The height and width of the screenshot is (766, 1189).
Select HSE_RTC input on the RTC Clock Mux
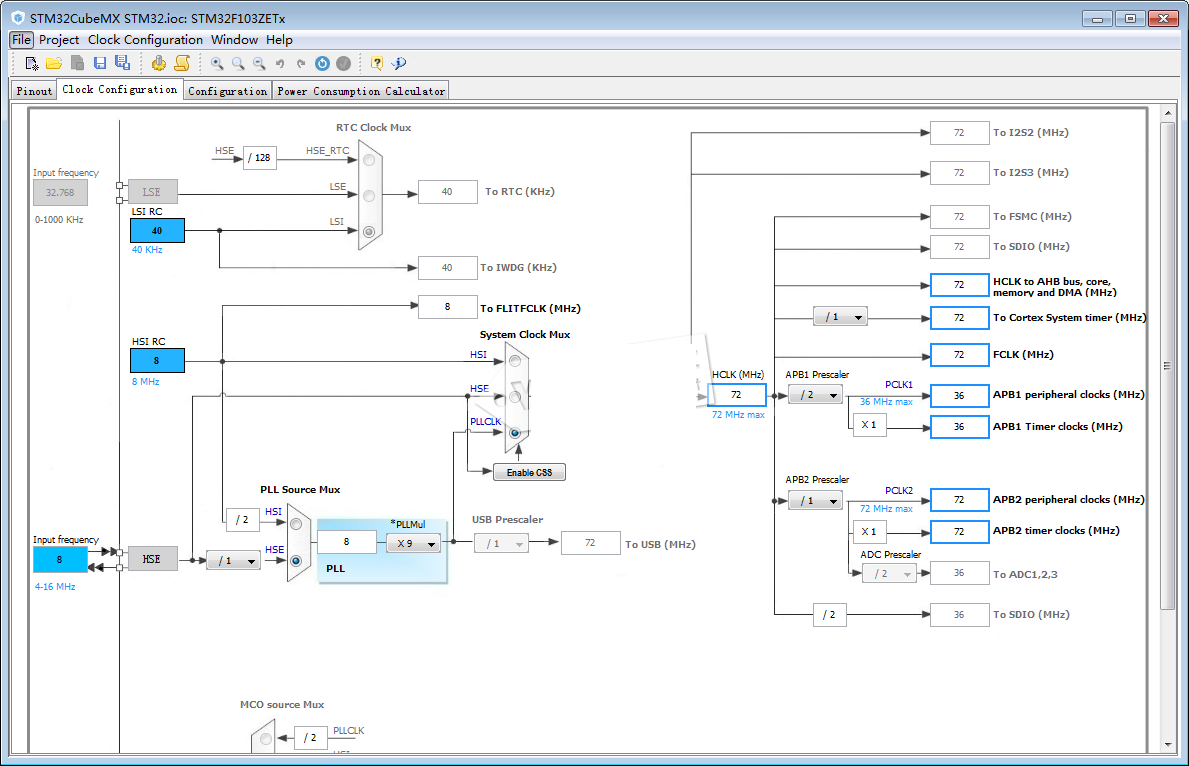point(369,160)
